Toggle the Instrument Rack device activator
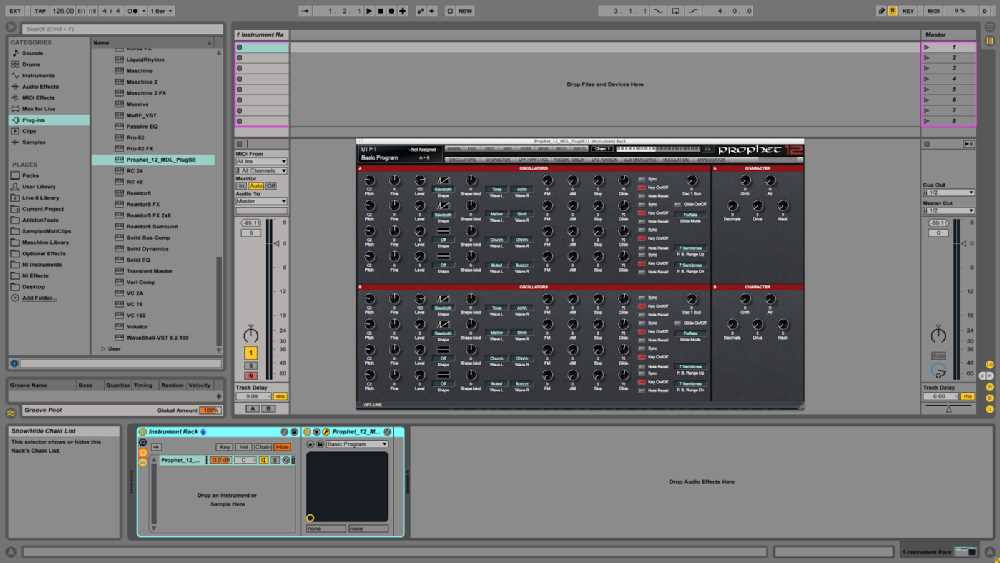The width and height of the screenshot is (1000, 563). tap(143, 432)
